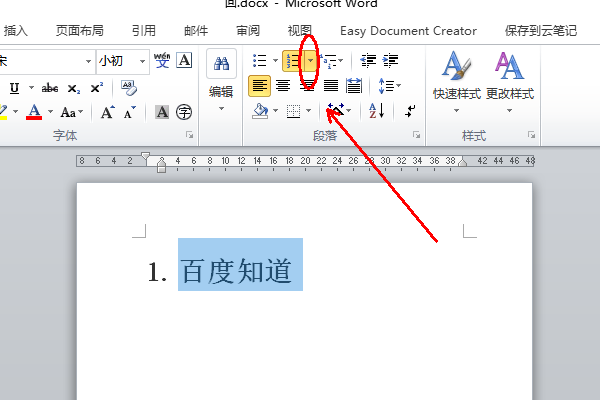
Task: Open the 段落 dialog launcher
Action: tap(416, 135)
